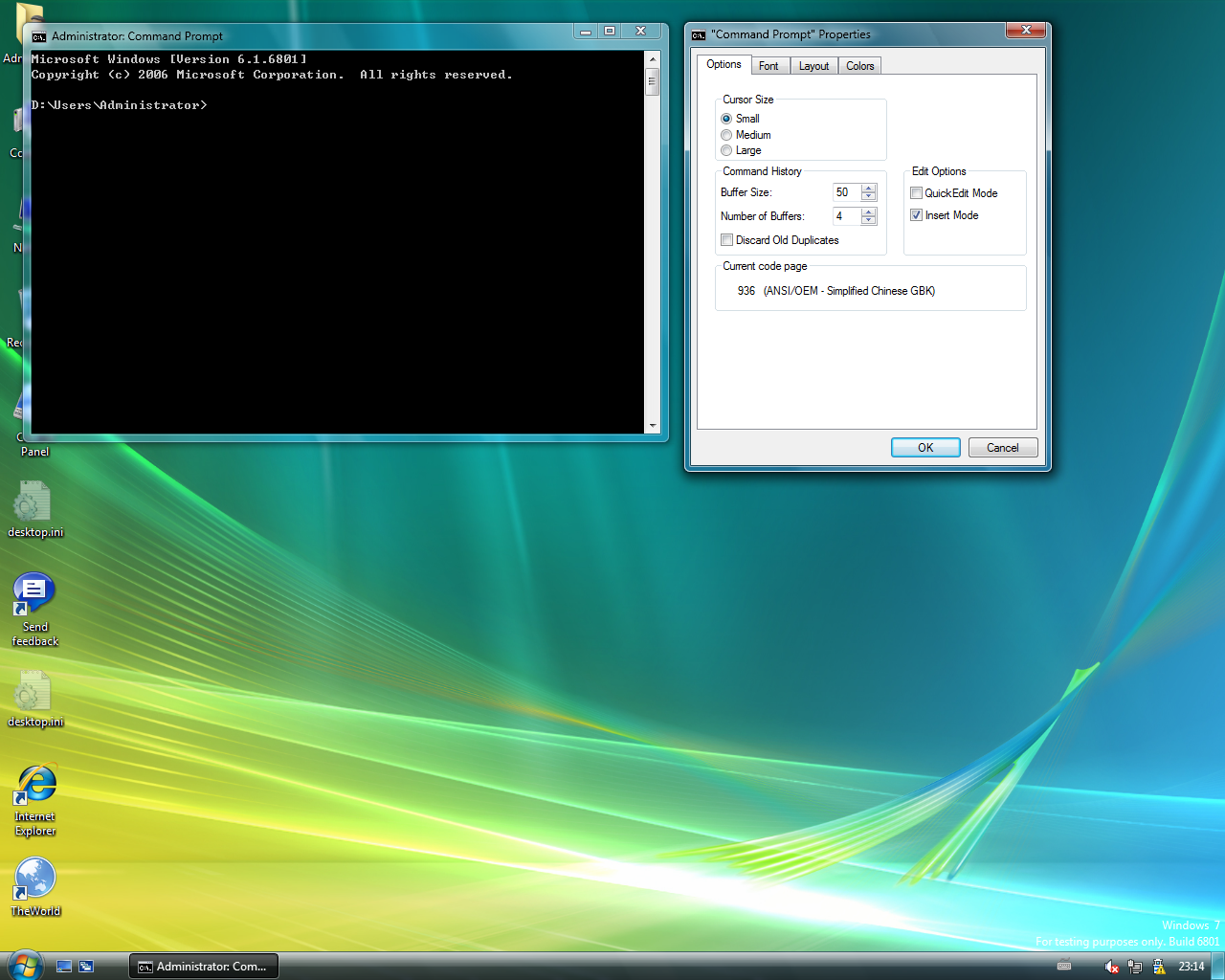Image resolution: width=1225 pixels, height=980 pixels.
Task: Click the muted volume tray icon
Action: [x=1111, y=967]
